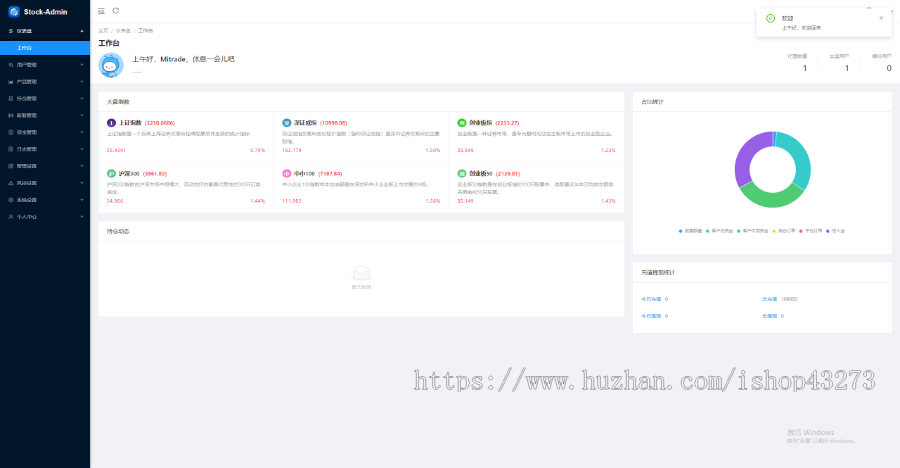The height and width of the screenshot is (468, 900).
Task: Click the 系统设置 gear icon
Action: tap(11, 200)
